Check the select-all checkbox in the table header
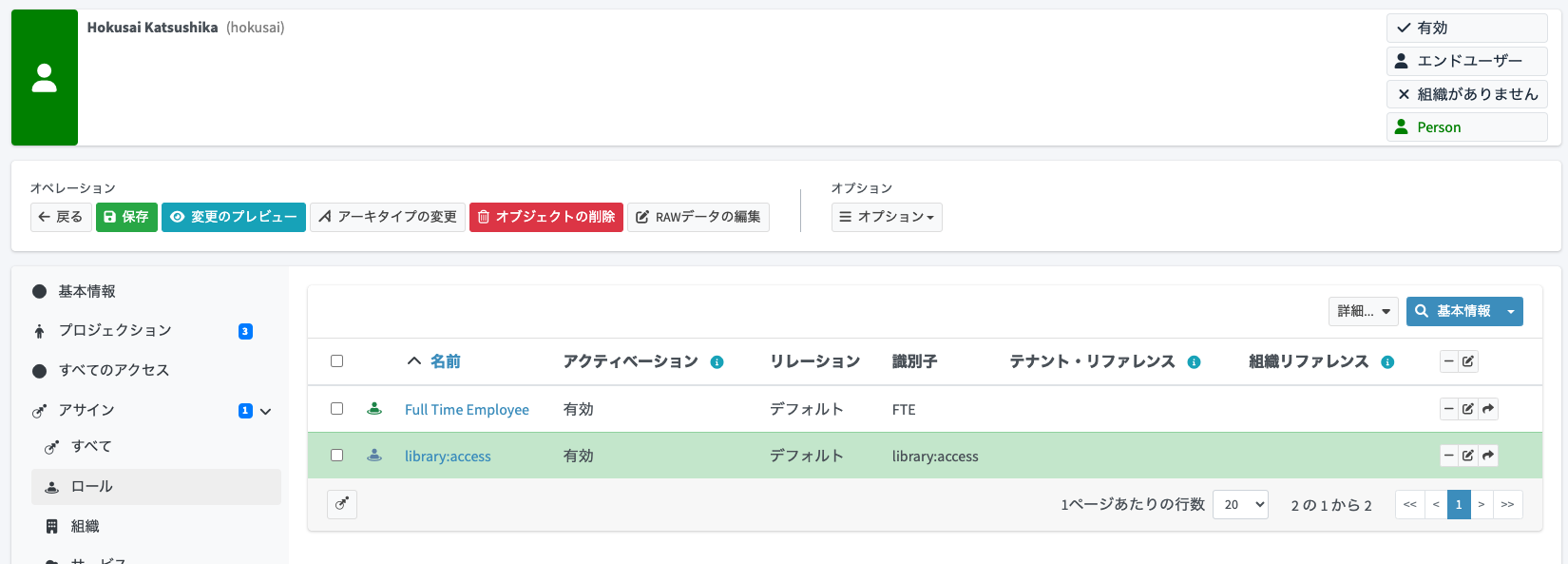This screenshot has height=564, width=1568. 336,361
